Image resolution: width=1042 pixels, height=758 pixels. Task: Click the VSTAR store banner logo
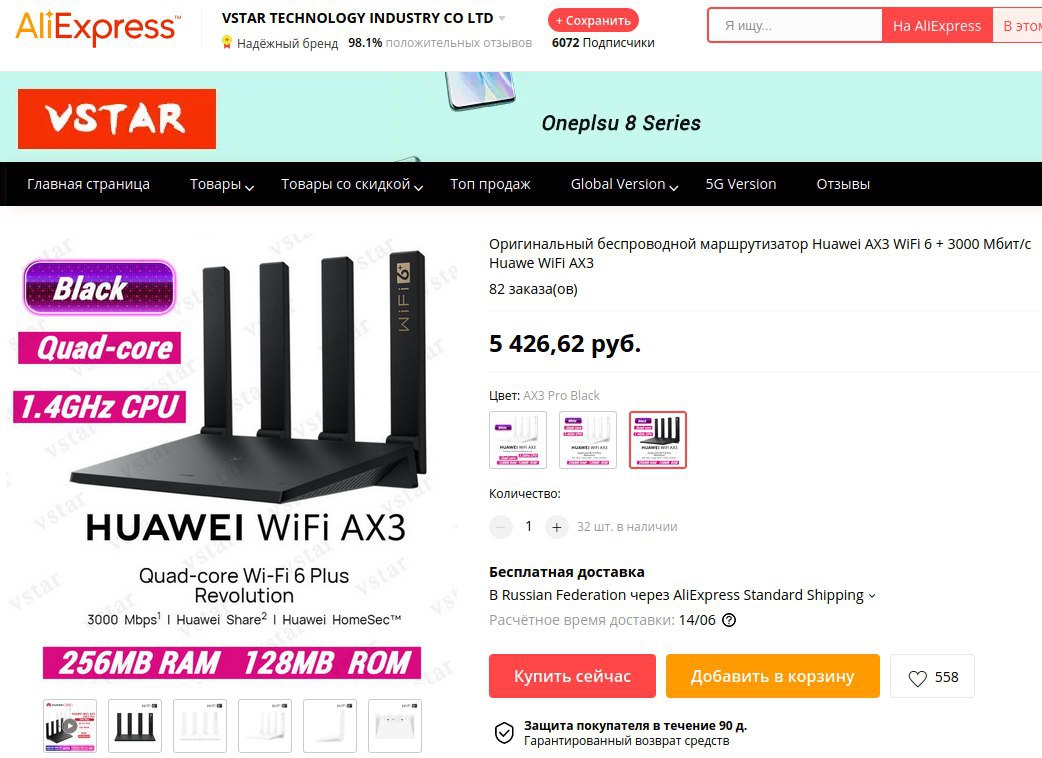[x=117, y=119]
